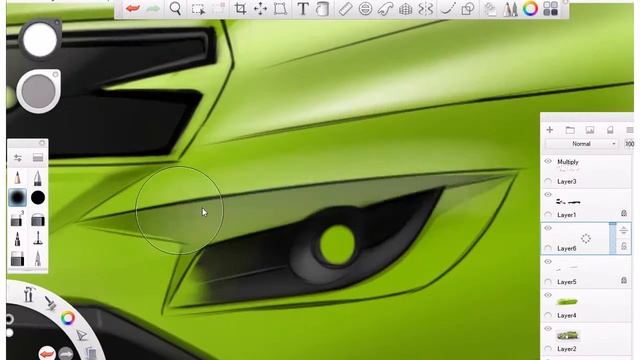Open the color wheel in lagoon
Viewport: 640px width, 360px height.
click(x=68, y=318)
